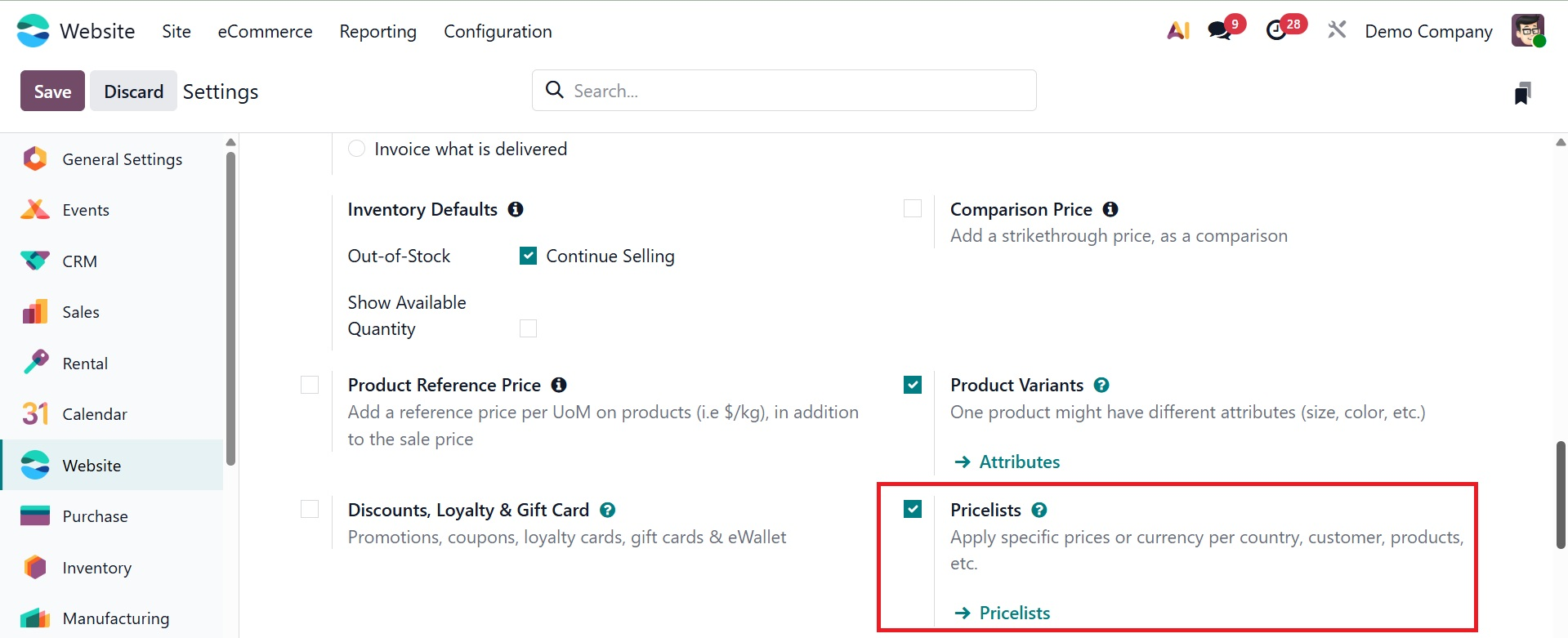The height and width of the screenshot is (638, 1568).
Task: Click the Save button
Action: pyautogui.click(x=52, y=91)
